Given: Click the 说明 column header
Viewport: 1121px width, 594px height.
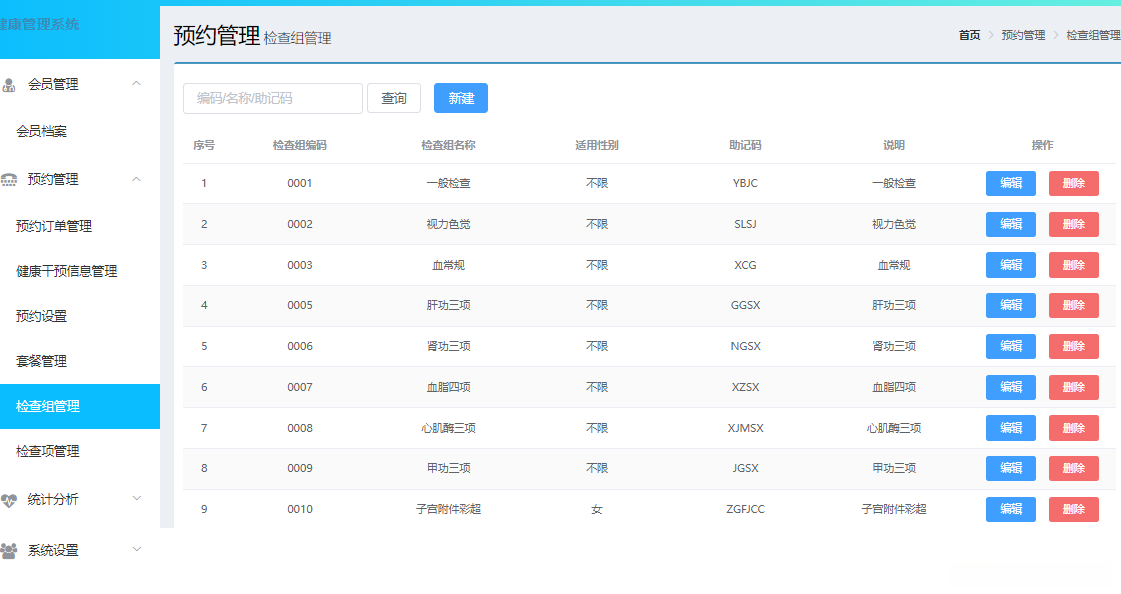Looking at the screenshot, I should tap(894, 145).
